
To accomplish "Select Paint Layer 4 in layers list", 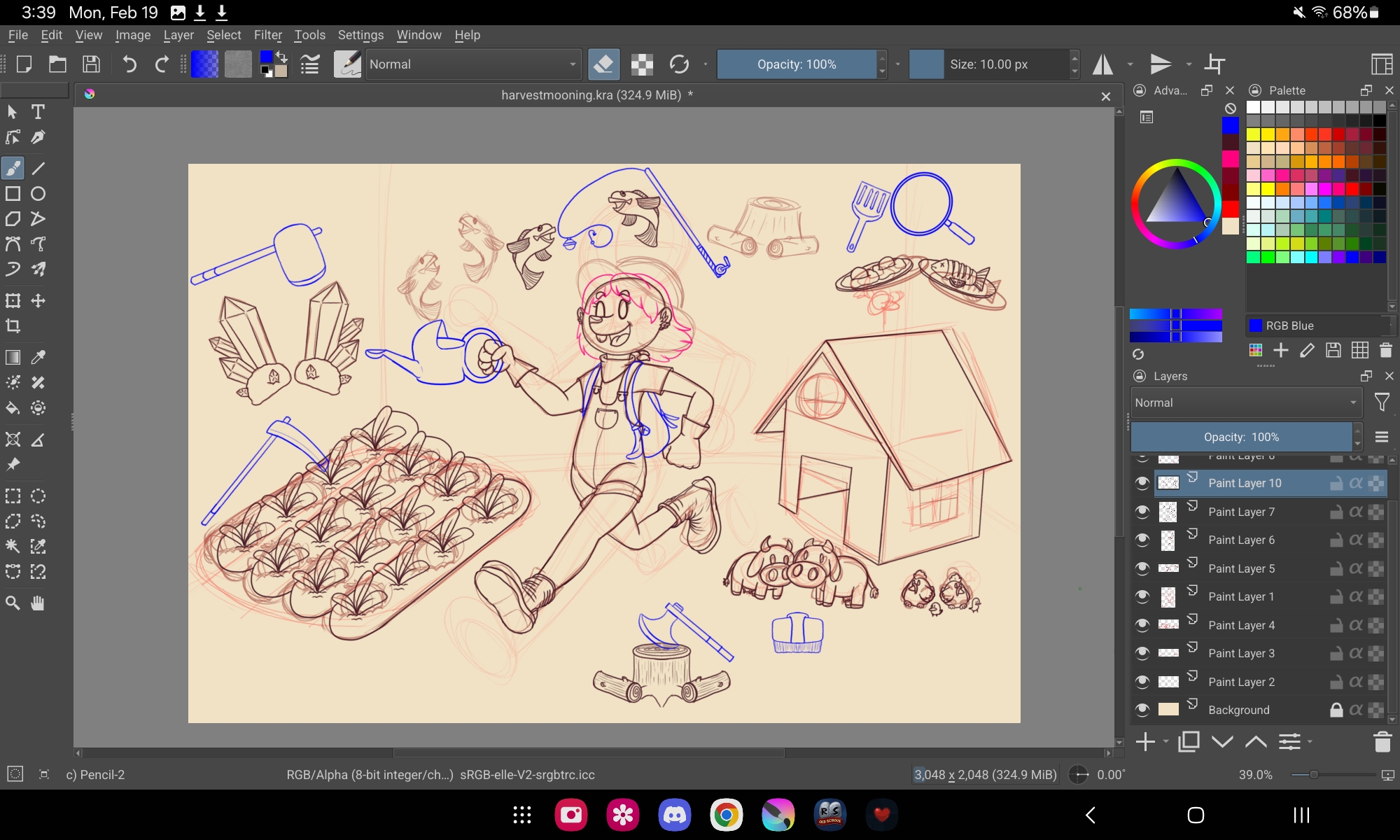I will pyautogui.click(x=1241, y=625).
